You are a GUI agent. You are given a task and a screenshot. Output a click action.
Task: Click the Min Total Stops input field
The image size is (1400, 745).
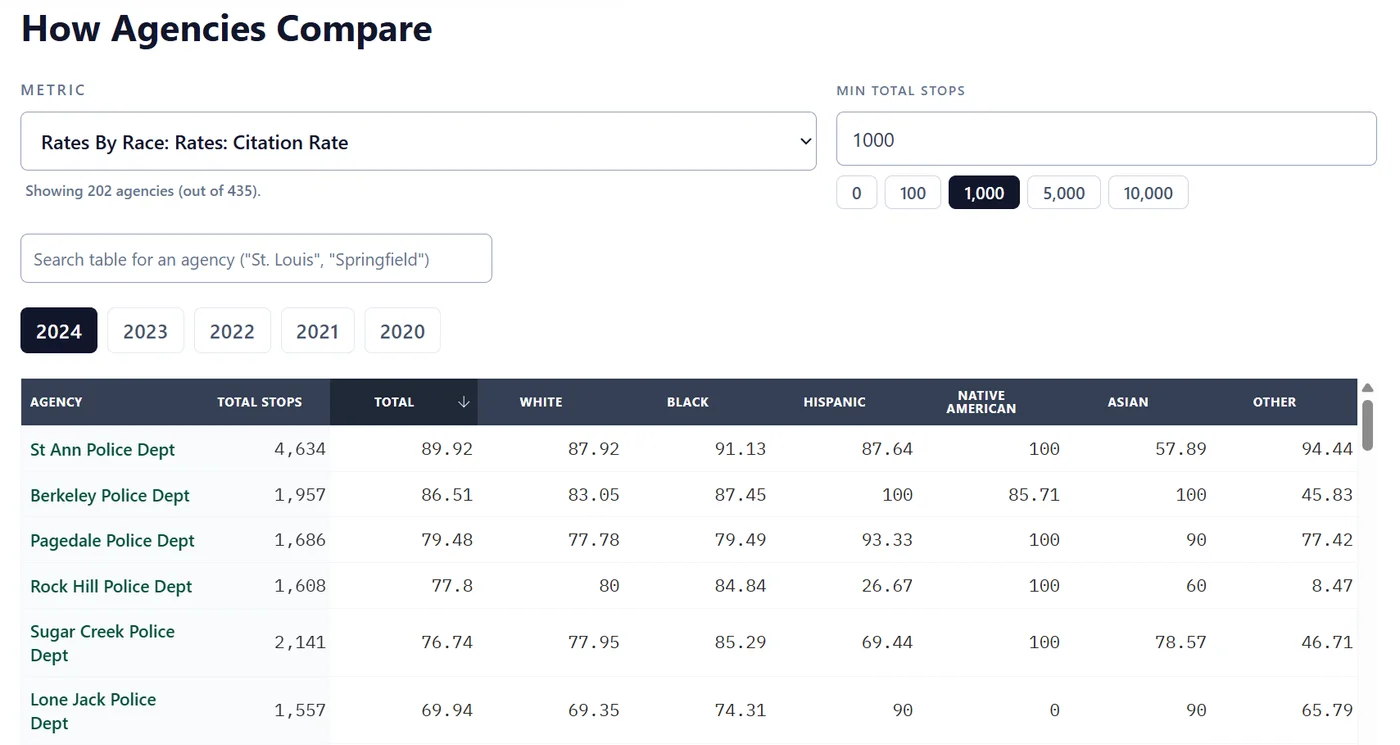coord(1106,140)
